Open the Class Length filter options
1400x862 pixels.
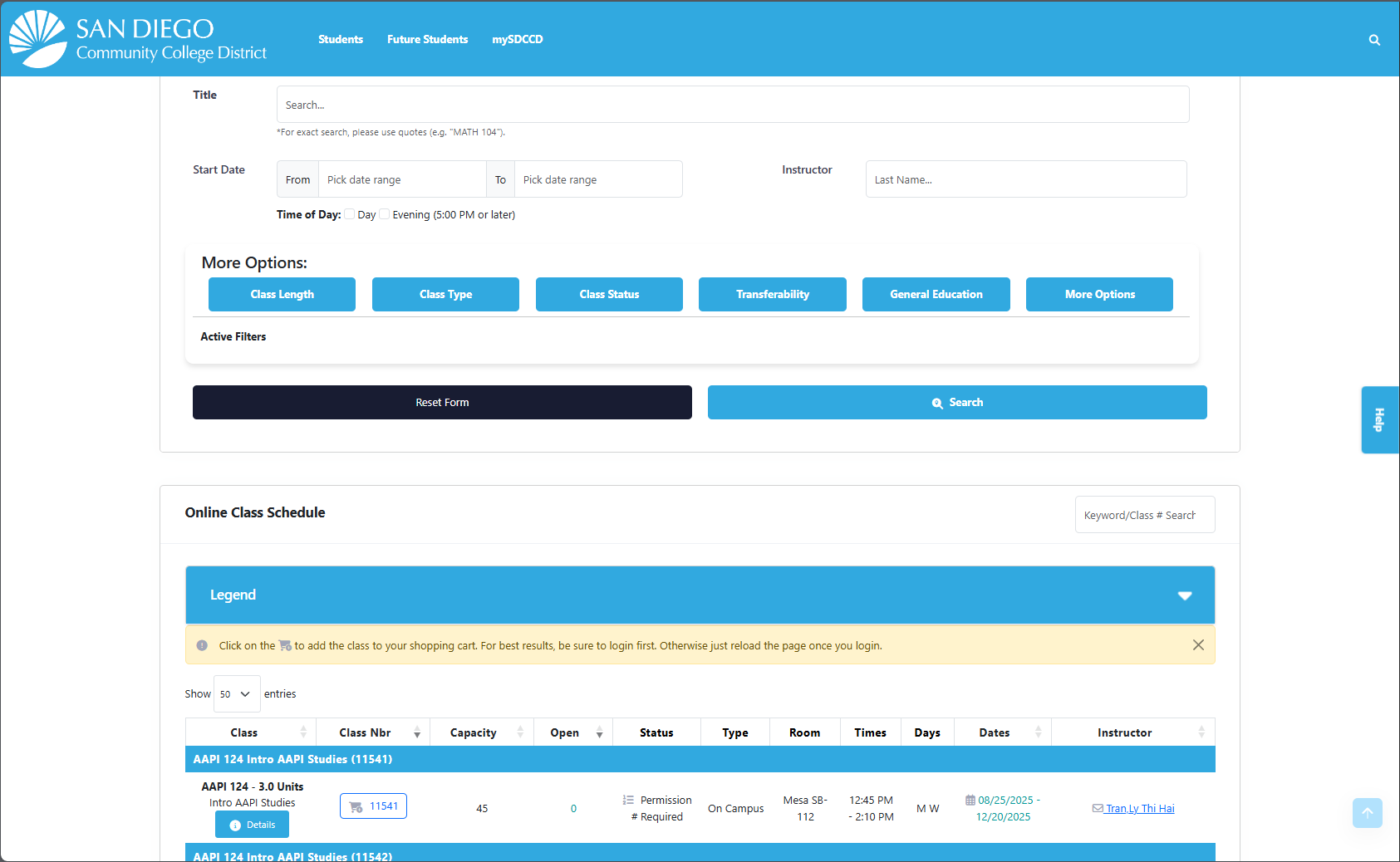(x=282, y=295)
